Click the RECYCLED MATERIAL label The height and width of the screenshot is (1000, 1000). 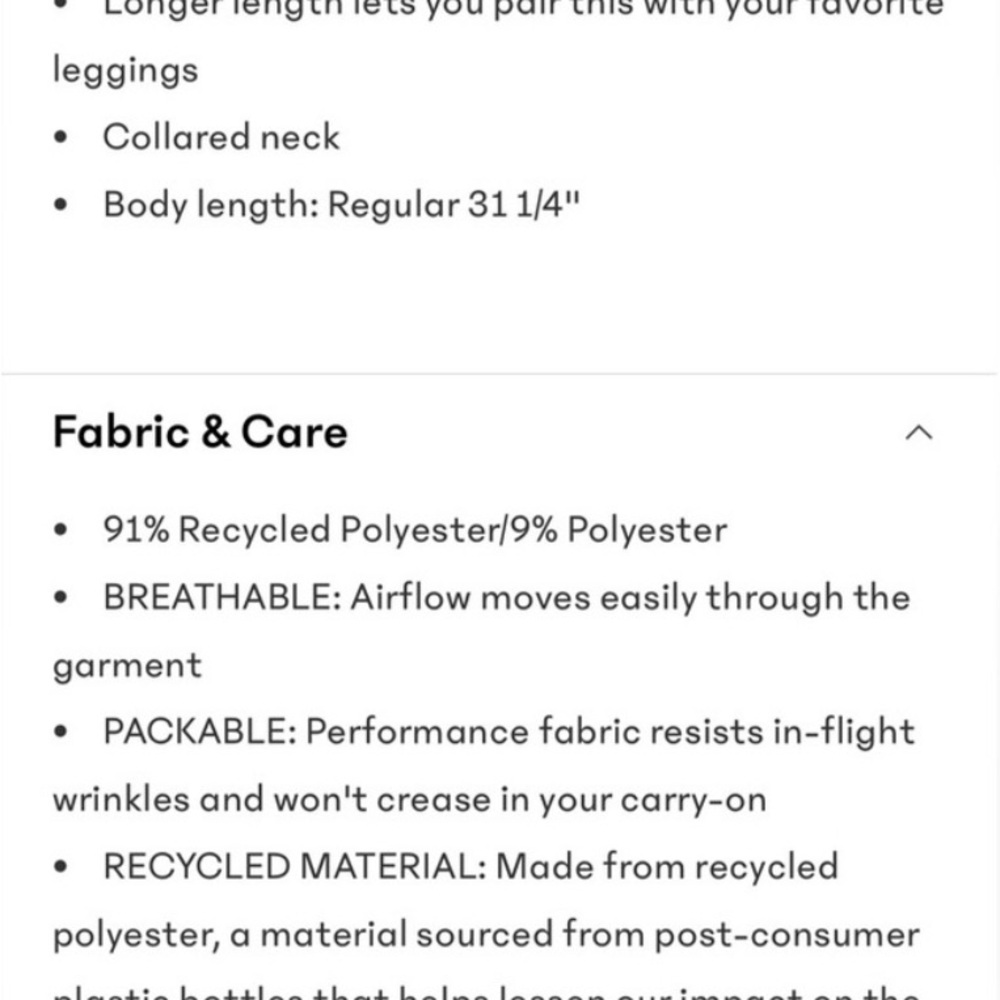tap(292, 866)
